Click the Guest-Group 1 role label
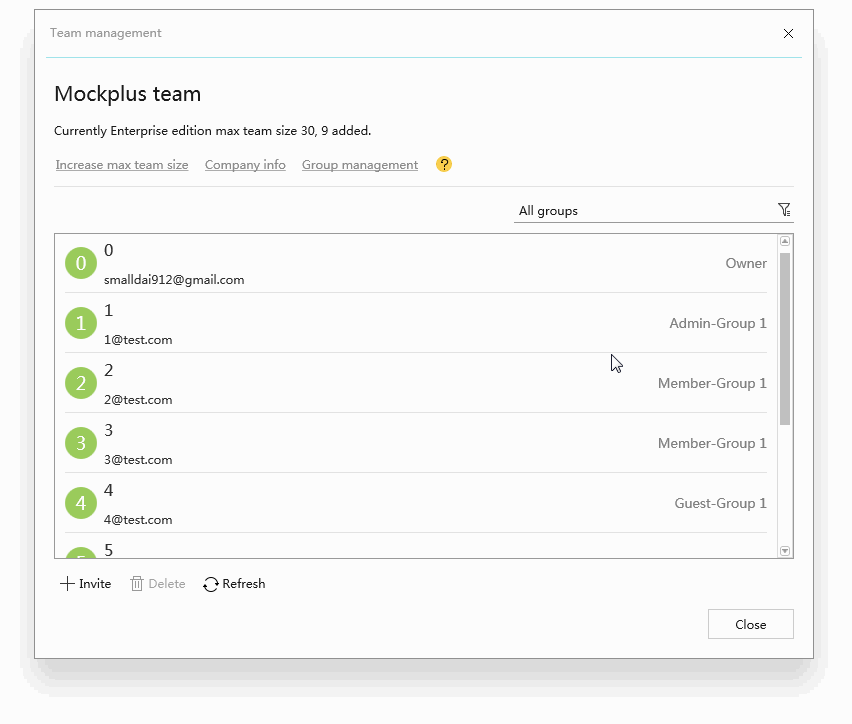The height and width of the screenshot is (724, 852). 721,503
